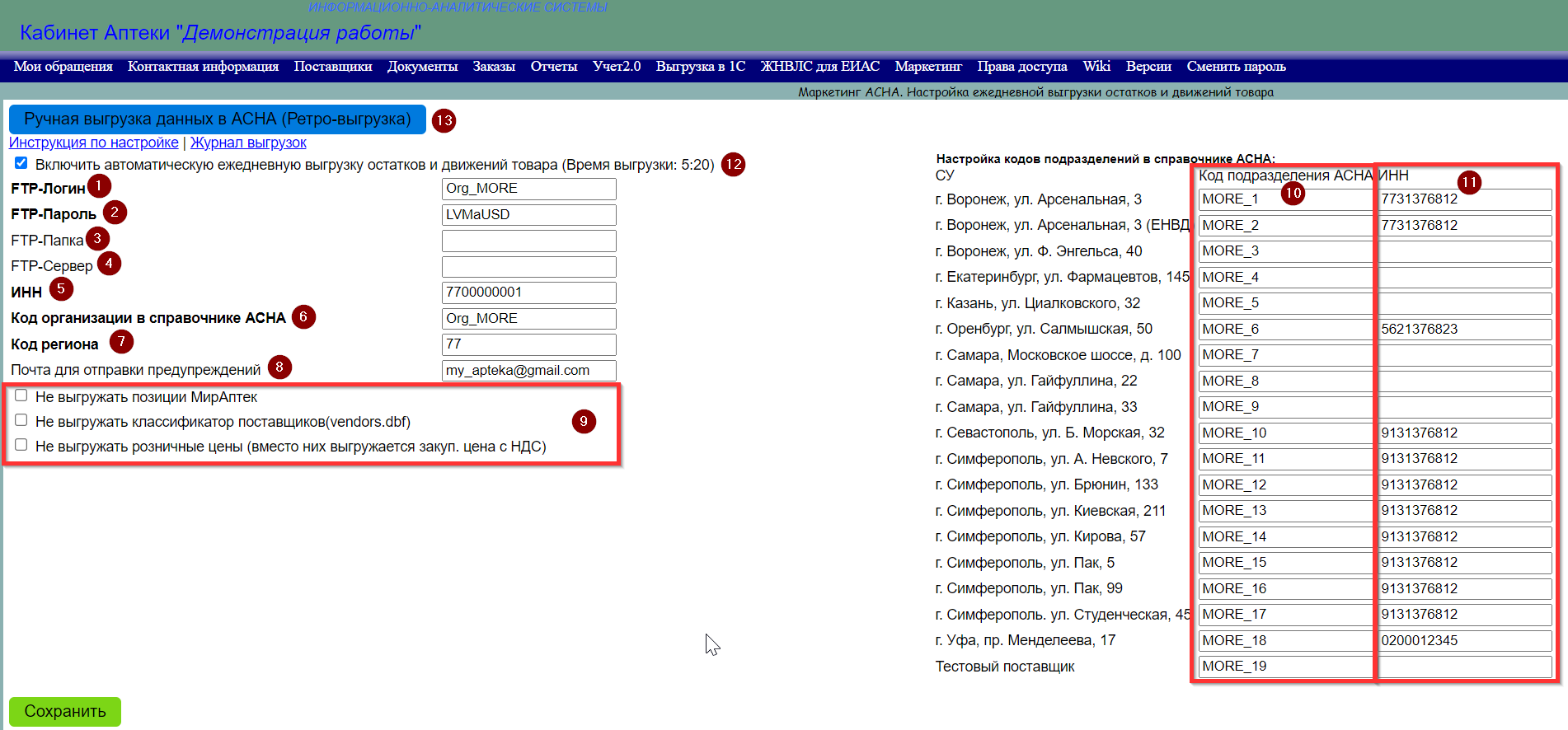Screen dimensions: 1568x730
Task: Open the Маркетинг menu
Action: pyautogui.click(x=928, y=67)
